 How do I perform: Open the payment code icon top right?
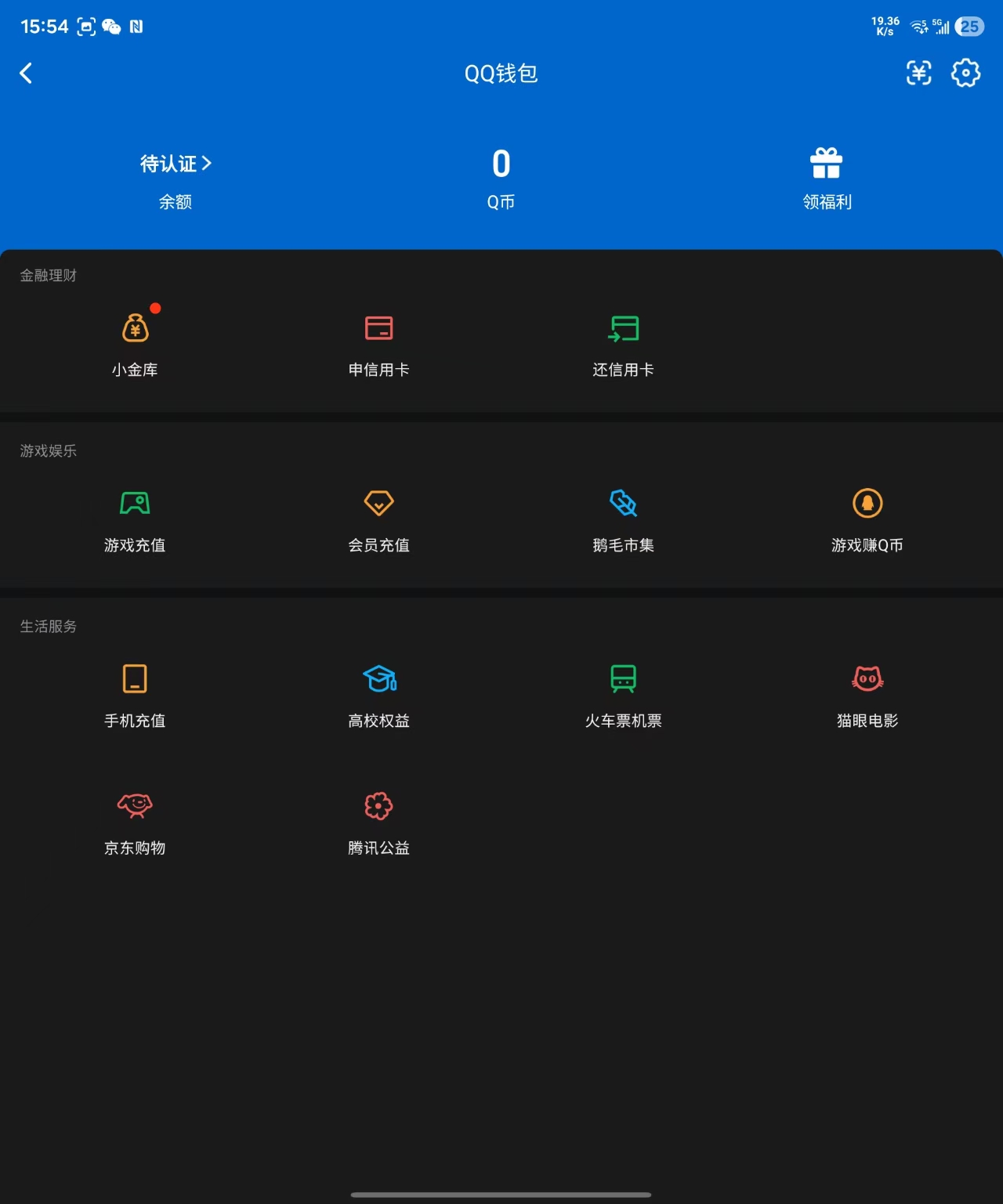coord(918,73)
